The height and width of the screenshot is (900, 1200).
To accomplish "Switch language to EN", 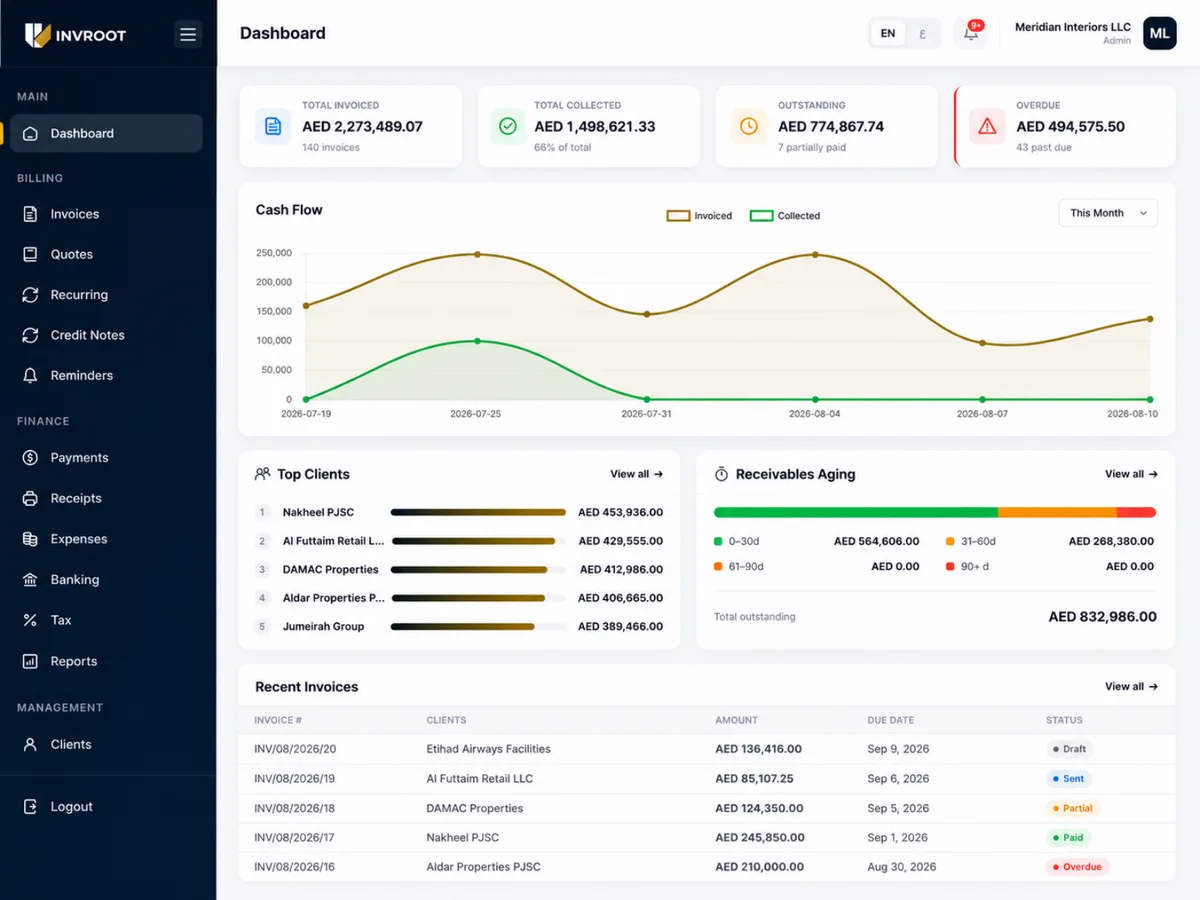I will click(x=887, y=33).
